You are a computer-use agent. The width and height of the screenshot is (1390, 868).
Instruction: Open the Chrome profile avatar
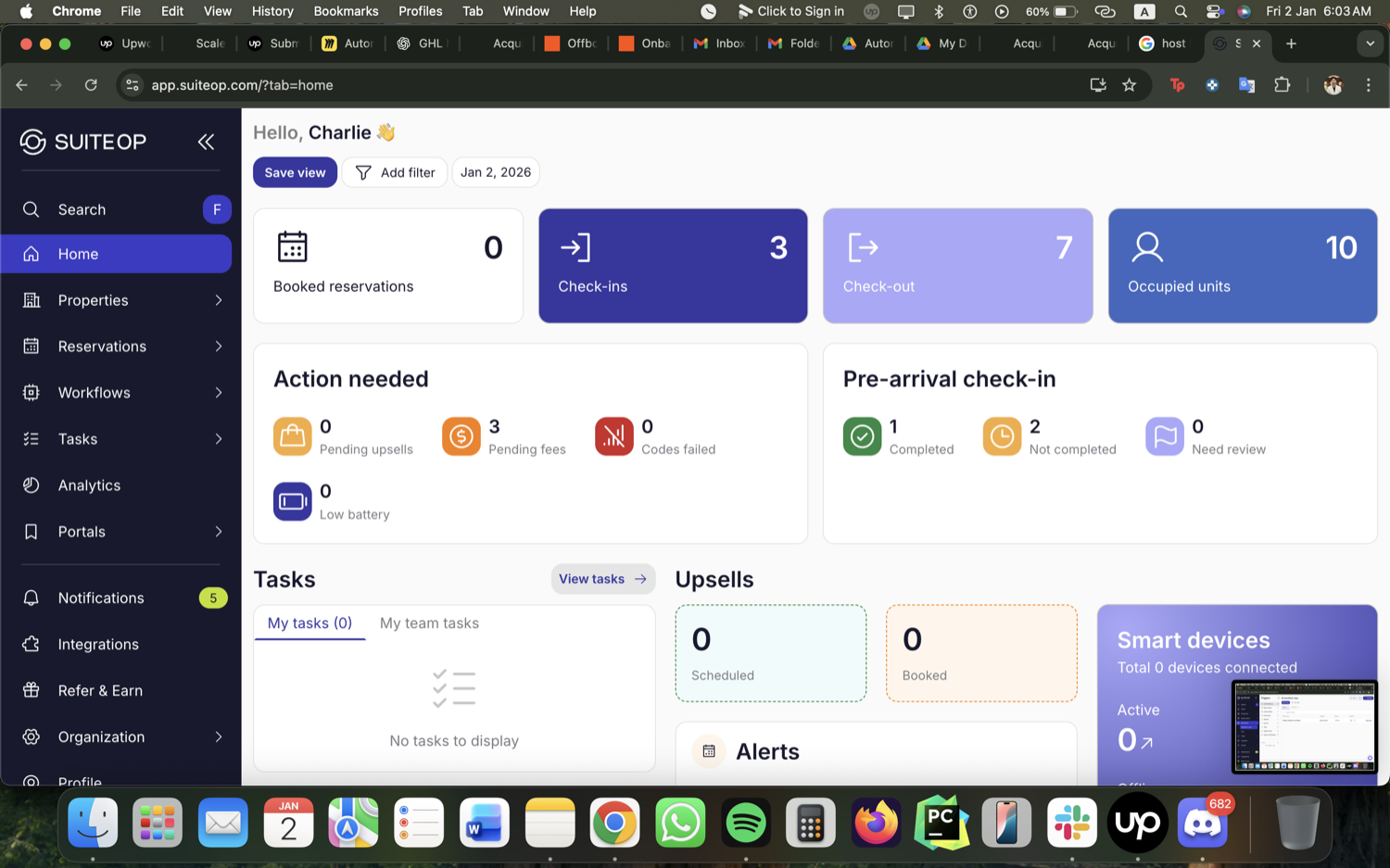point(1333,85)
